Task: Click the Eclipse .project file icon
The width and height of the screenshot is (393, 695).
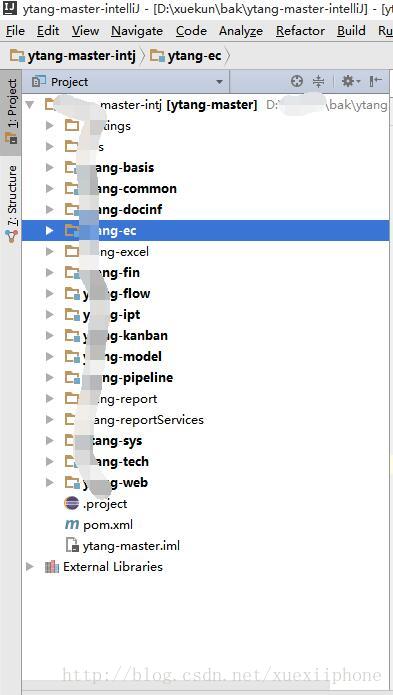Action: [72, 504]
